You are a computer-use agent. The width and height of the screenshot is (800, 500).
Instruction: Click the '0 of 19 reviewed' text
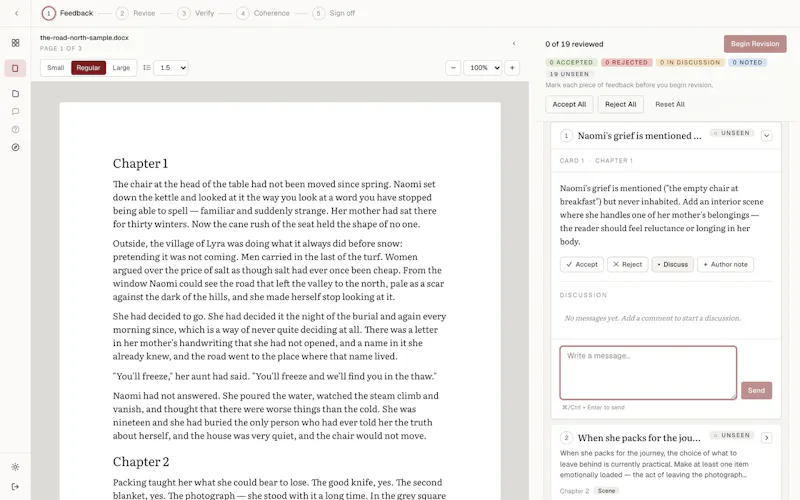pyautogui.click(x=574, y=44)
